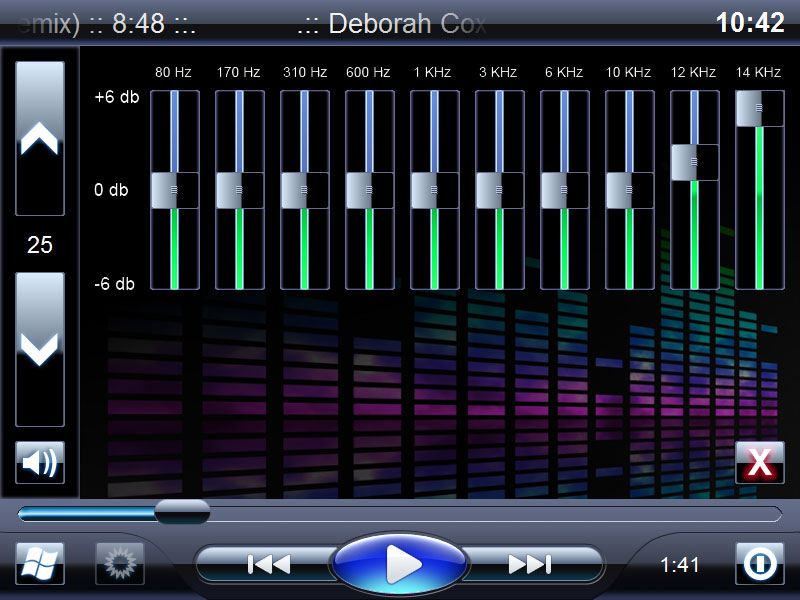Click the 10:42 clock display
Image resolution: width=800 pixels, height=600 pixels.
click(750, 23)
